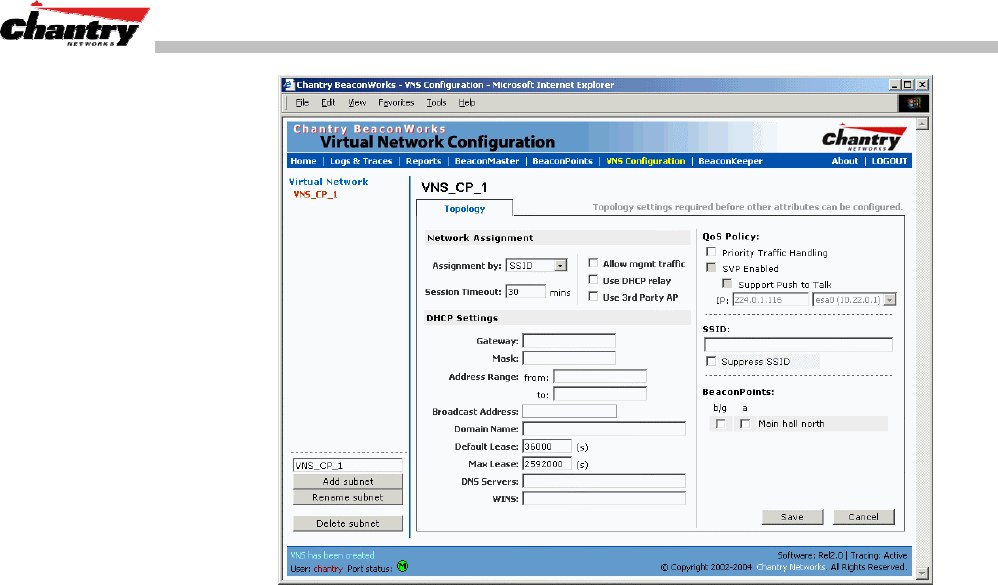Viewport: 998px width, 585px height.
Task: Open the VNS Configuration page
Action: pos(645,161)
